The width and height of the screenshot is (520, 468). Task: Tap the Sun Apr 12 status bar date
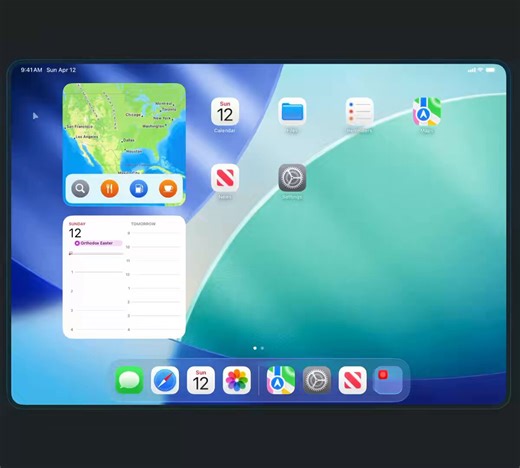coord(61,70)
